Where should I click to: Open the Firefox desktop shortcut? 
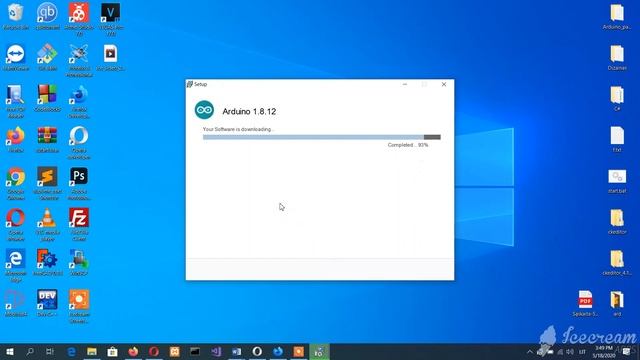pyautogui.click(x=16, y=136)
